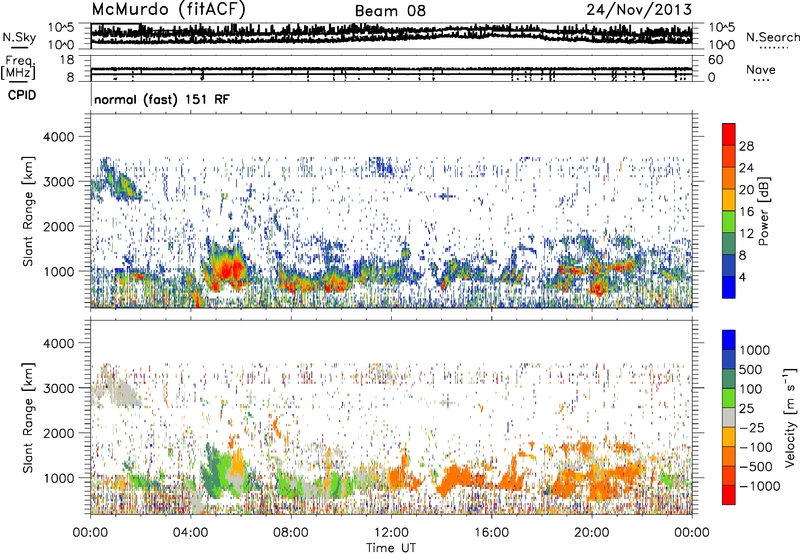
Task: Click the '10^5' label beside N.Search
Action: [x=722, y=28]
